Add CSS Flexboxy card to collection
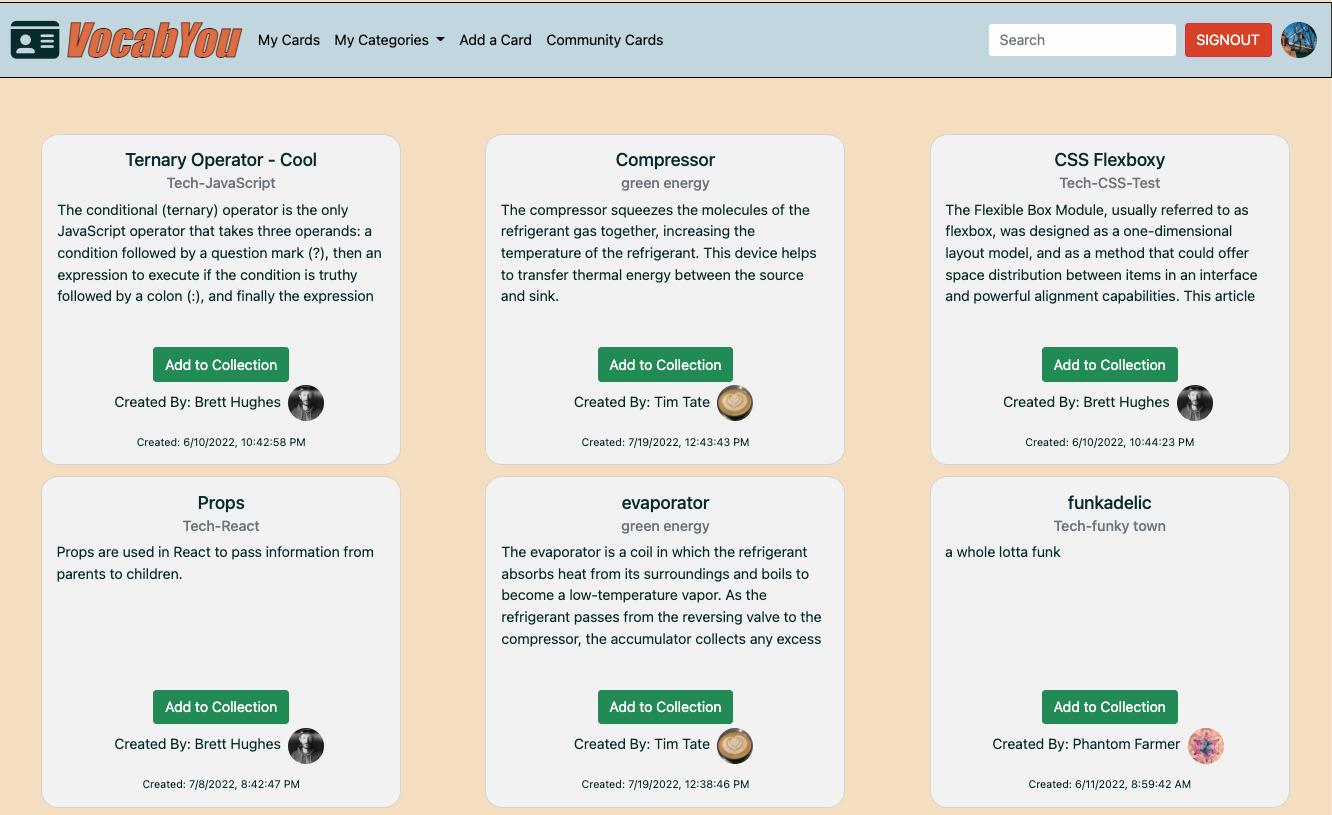Image resolution: width=1332 pixels, height=815 pixels. (1109, 365)
